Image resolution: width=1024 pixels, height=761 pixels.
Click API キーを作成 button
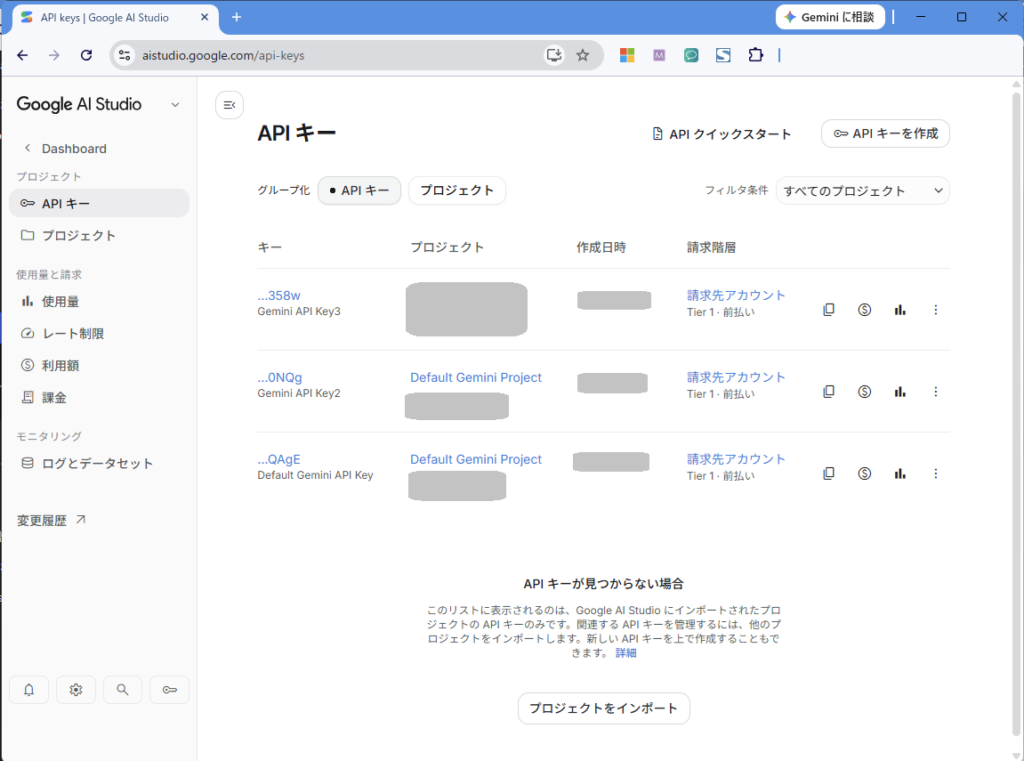pyautogui.click(x=885, y=133)
